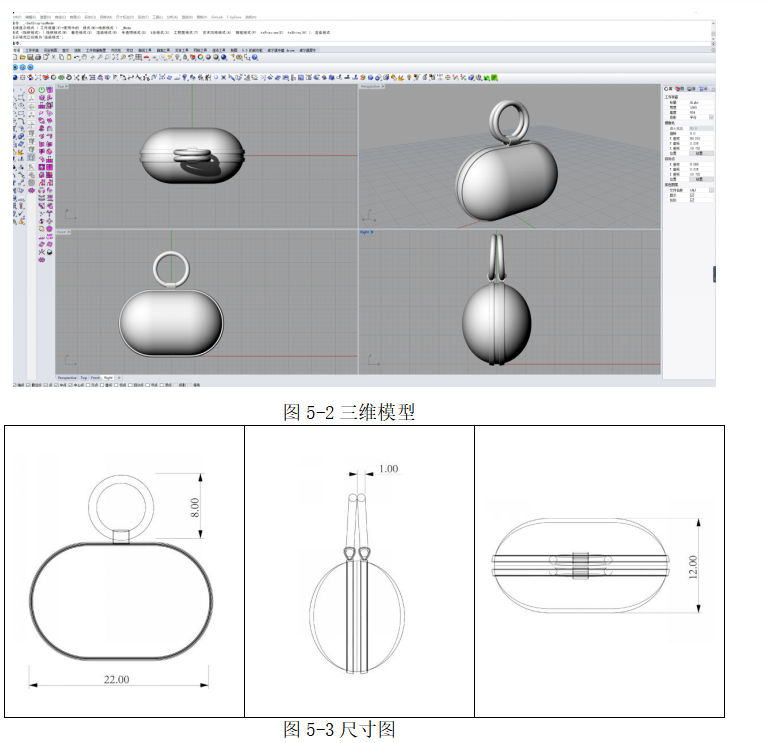Click the color wheel properties icon

tap(200, 57)
